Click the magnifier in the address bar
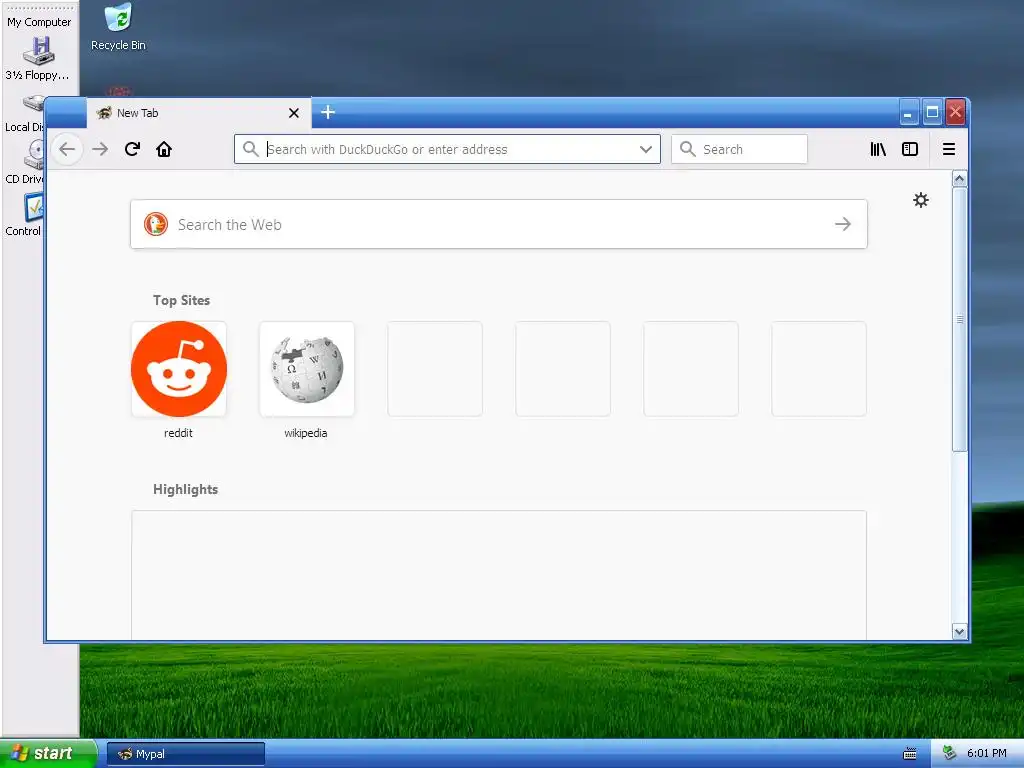 tap(251, 149)
